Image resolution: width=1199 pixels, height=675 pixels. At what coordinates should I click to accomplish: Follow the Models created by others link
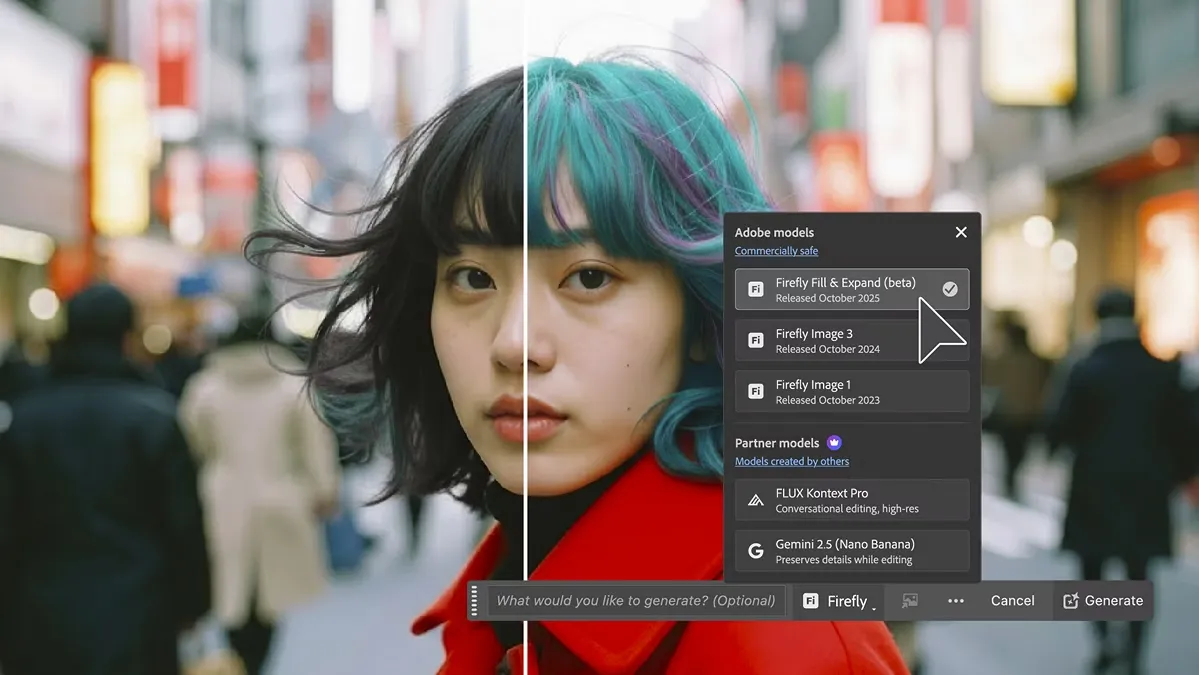coord(791,461)
